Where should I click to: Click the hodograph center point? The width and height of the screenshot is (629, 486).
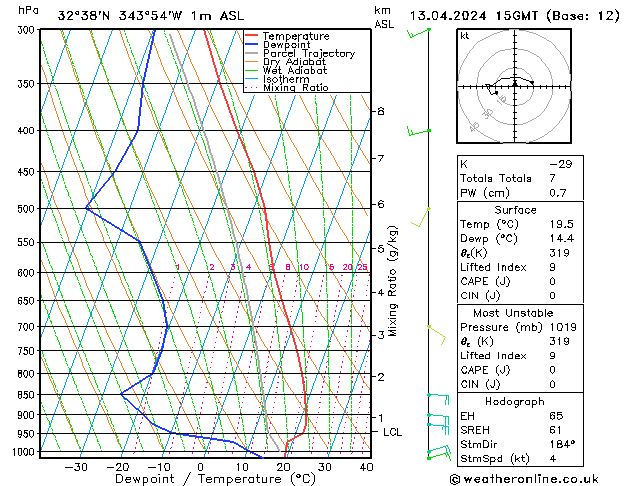click(515, 86)
